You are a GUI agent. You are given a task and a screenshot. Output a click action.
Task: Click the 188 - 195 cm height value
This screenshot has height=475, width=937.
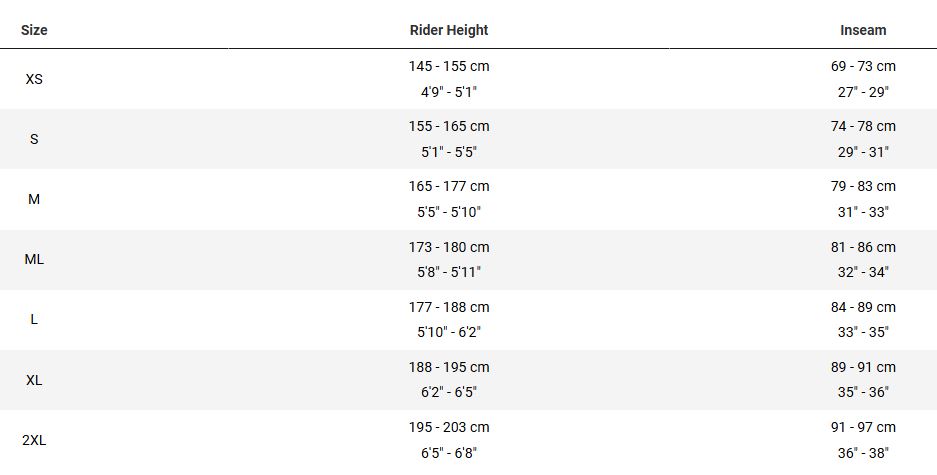pyautogui.click(x=449, y=367)
